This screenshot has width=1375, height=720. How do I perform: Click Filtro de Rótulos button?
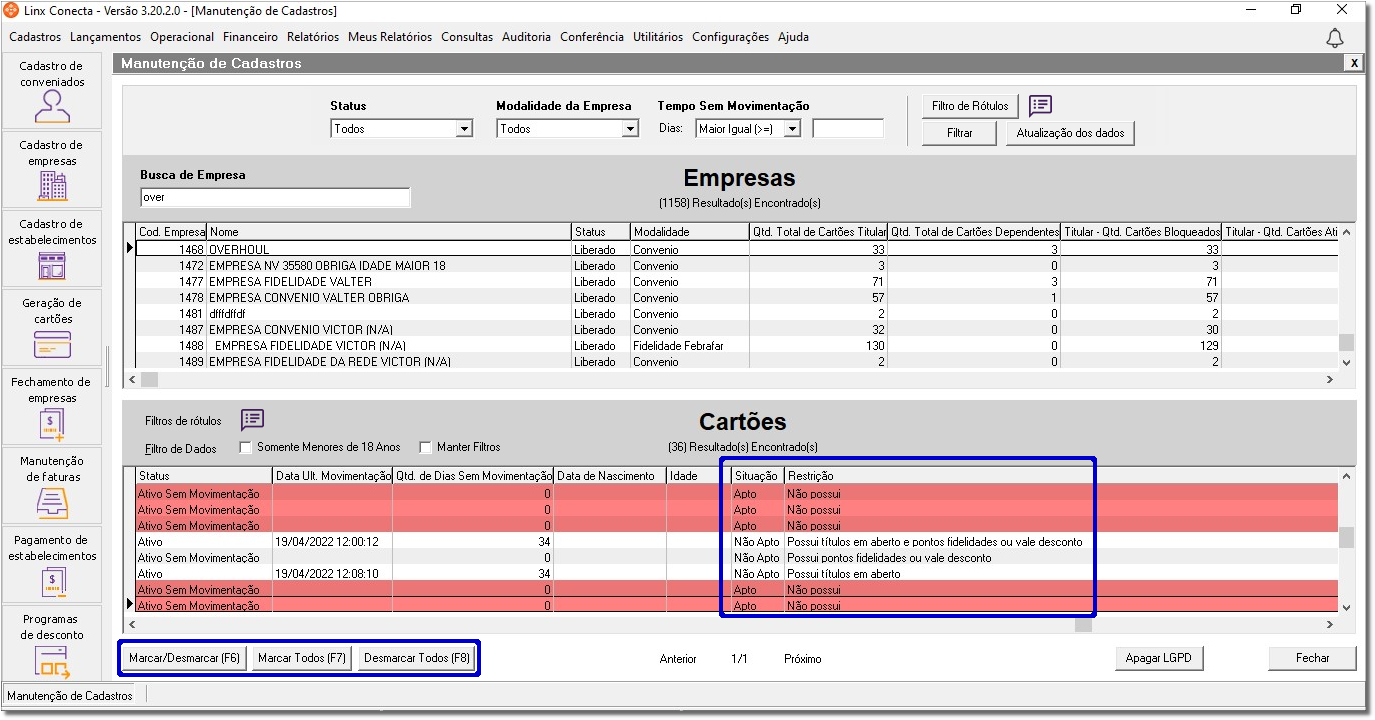coord(970,106)
